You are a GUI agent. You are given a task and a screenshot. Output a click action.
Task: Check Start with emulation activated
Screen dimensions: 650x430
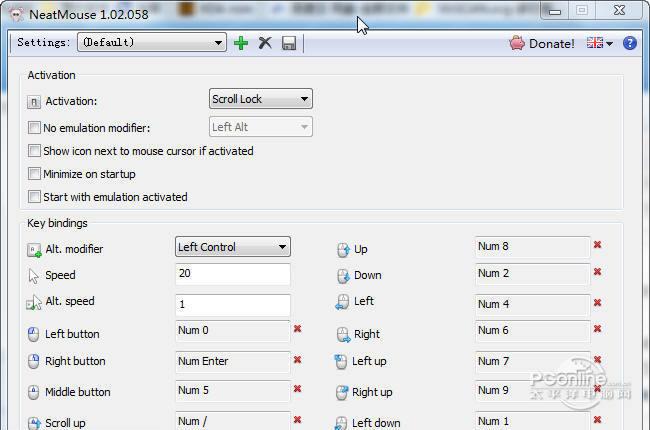pyautogui.click(x=34, y=196)
